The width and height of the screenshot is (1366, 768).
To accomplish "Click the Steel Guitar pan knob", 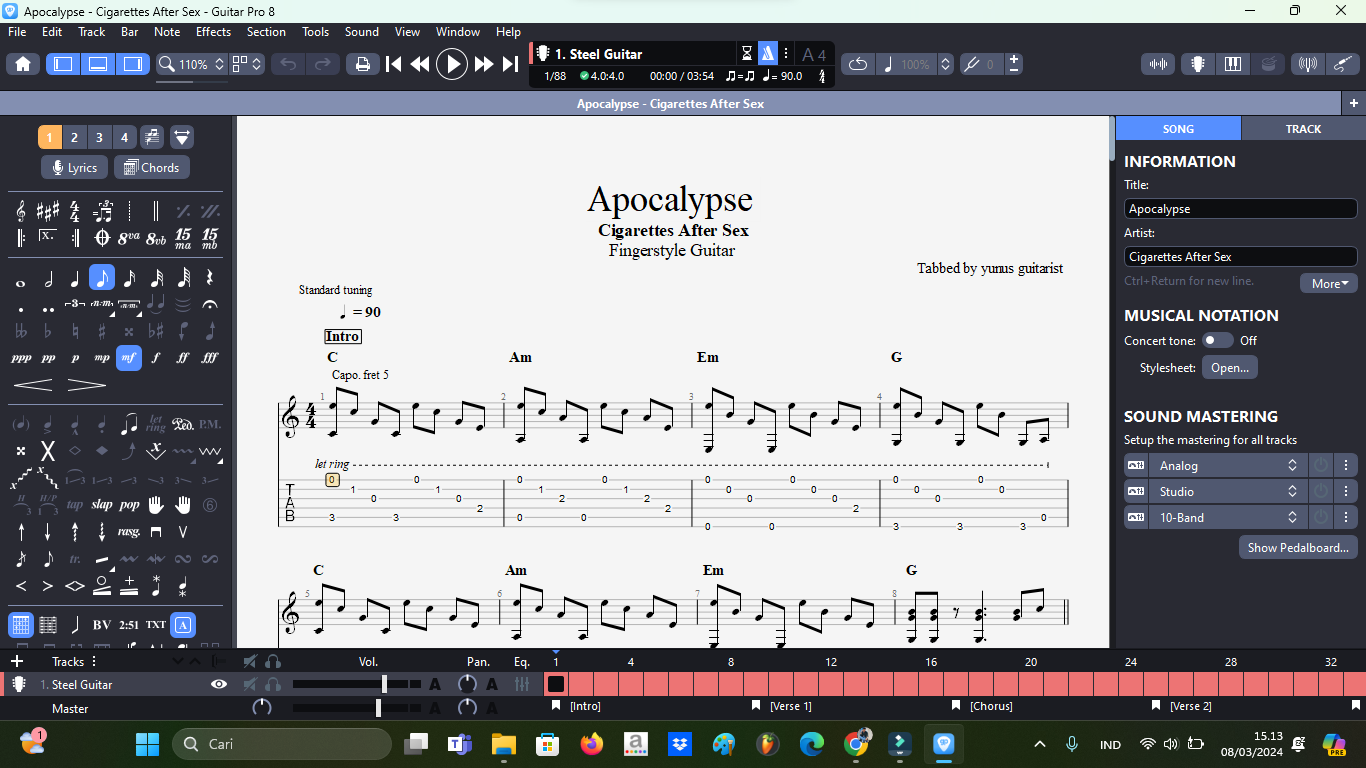I will pyautogui.click(x=467, y=684).
